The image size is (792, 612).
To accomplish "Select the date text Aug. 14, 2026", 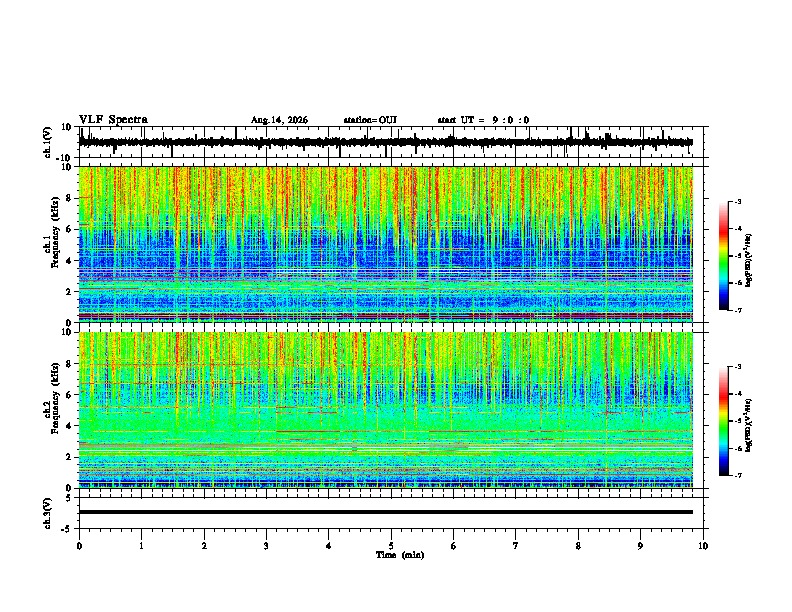I will click(x=279, y=120).
